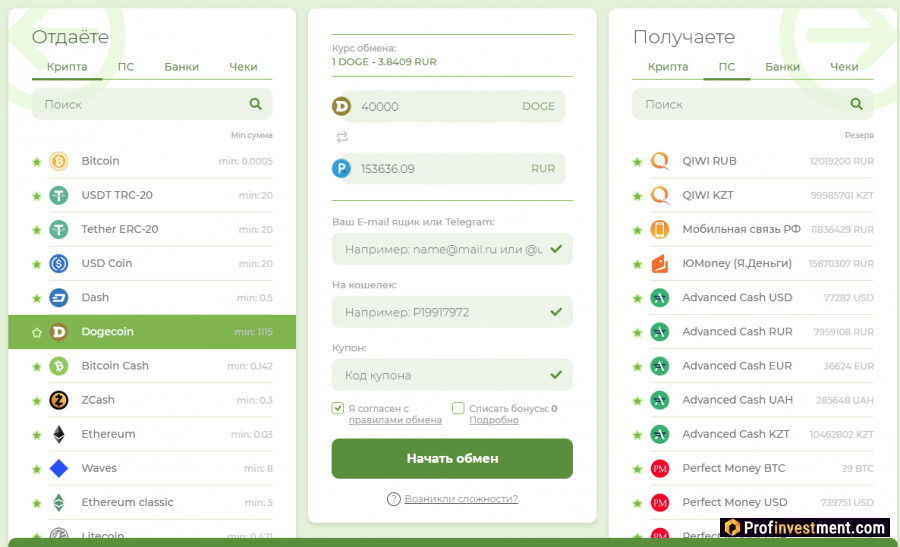
Task: Toggle favorite star next to Dogecoin
Action: coord(37,333)
